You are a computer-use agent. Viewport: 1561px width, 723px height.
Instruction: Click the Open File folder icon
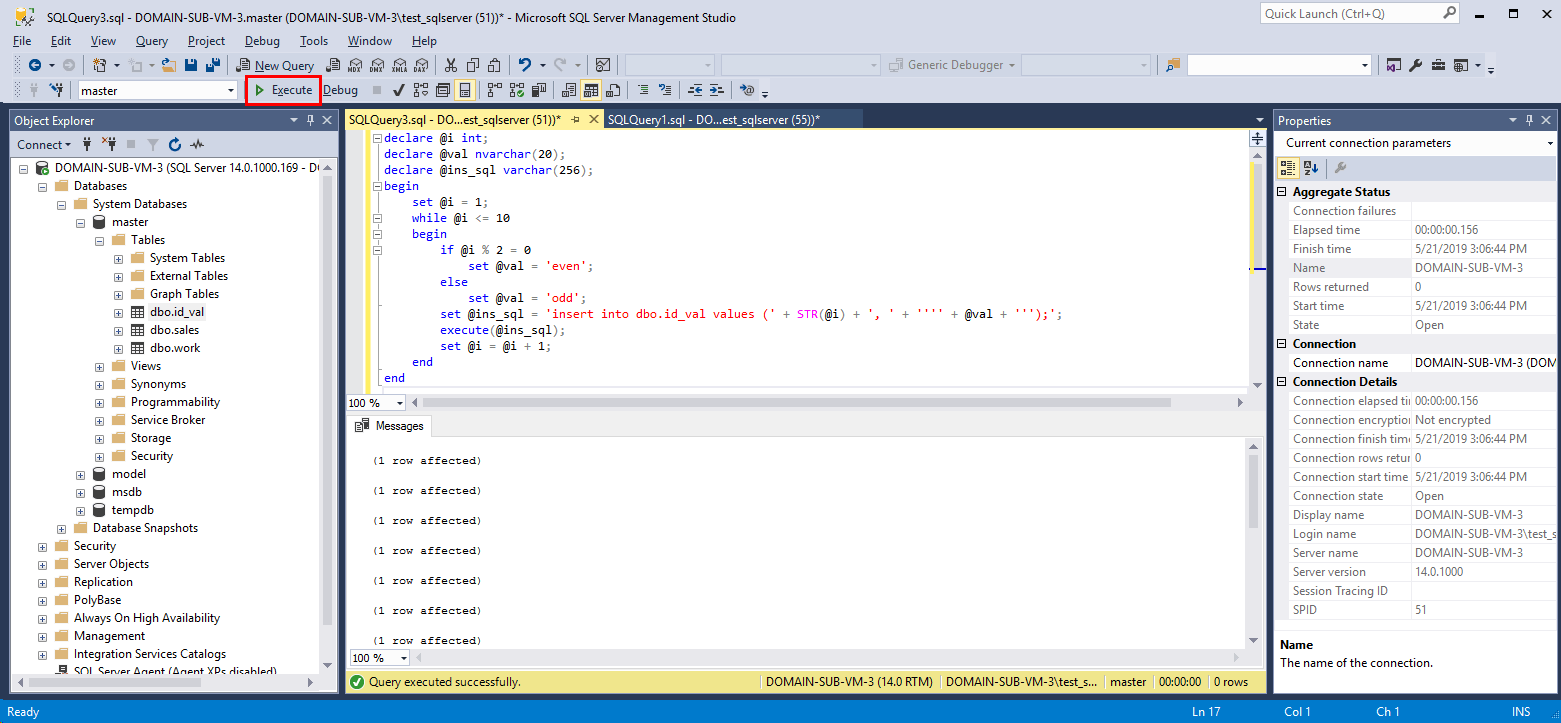click(168, 65)
